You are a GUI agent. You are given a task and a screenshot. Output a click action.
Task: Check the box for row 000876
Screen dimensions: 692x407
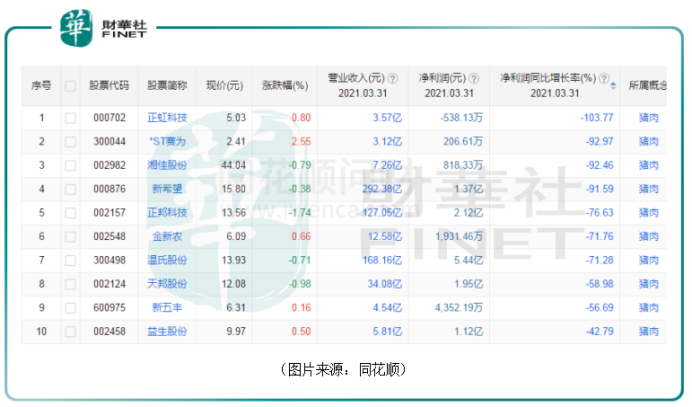click(x=70, y=189)
